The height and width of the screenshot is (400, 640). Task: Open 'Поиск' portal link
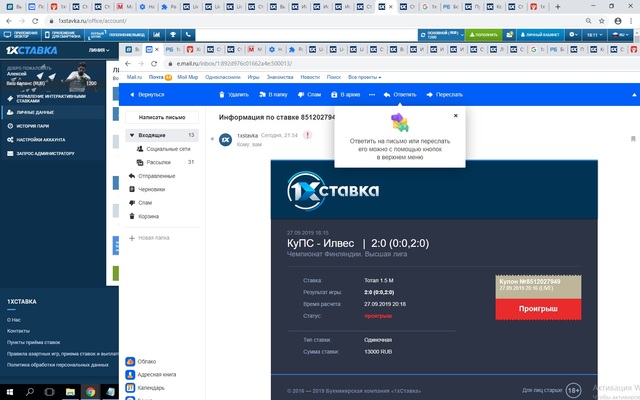click(333, 77)
